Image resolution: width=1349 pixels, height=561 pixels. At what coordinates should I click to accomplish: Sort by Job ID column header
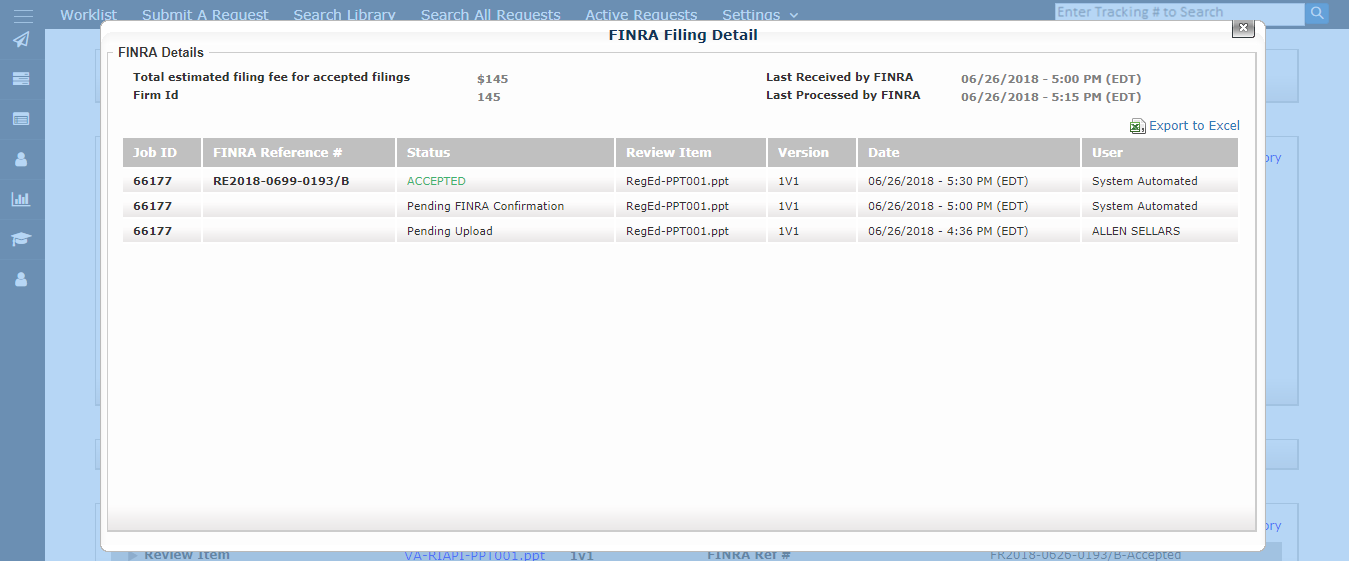click(162, 153)
